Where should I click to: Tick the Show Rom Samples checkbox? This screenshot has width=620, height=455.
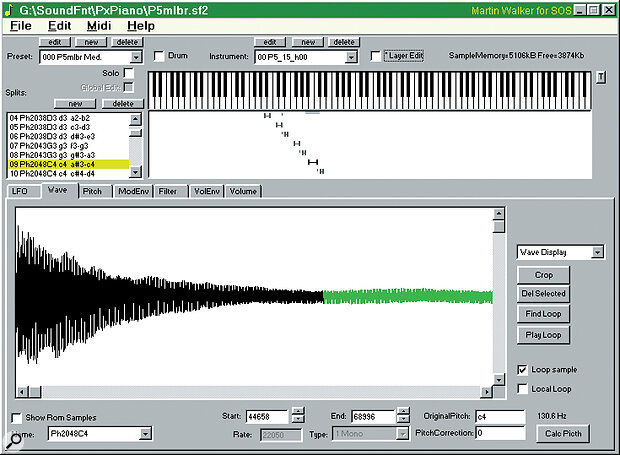16,416
